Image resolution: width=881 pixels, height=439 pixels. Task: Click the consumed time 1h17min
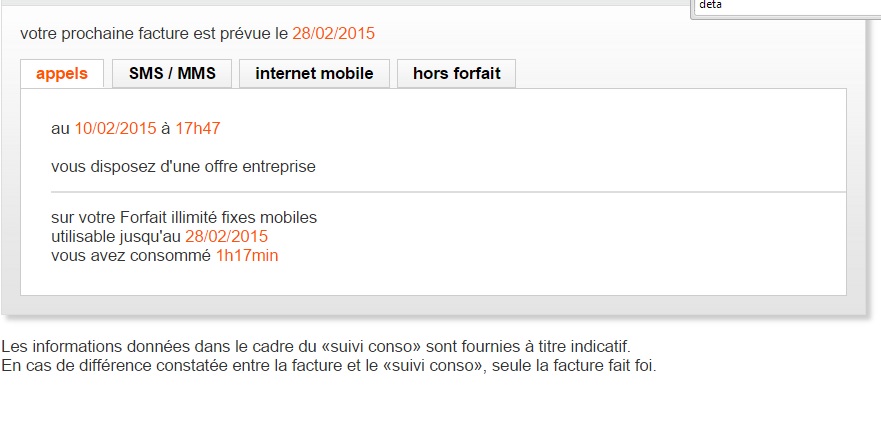[x=247, y=255]
